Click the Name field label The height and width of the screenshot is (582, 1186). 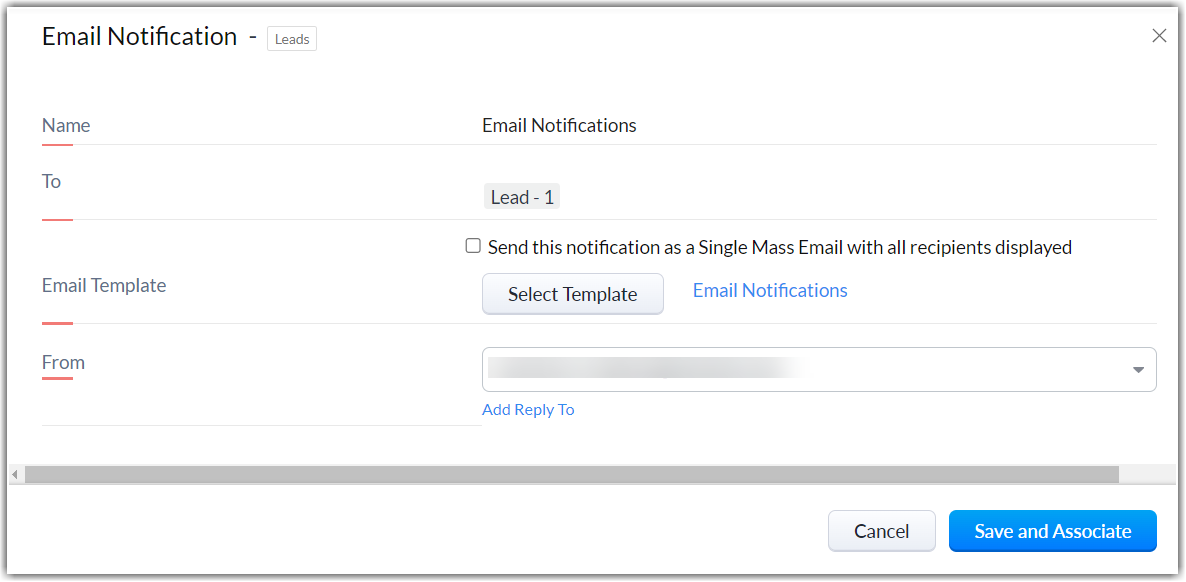pos(66,126)
